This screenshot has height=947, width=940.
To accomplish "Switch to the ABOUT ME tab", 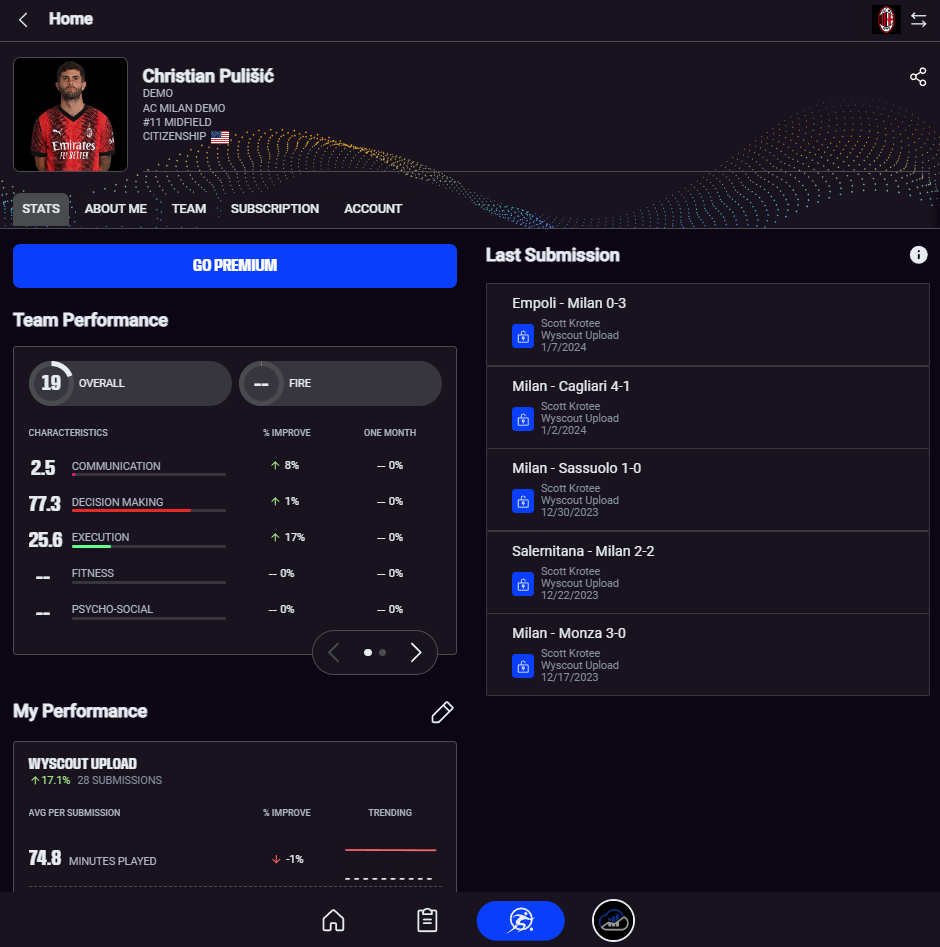I will click(115, 209).
